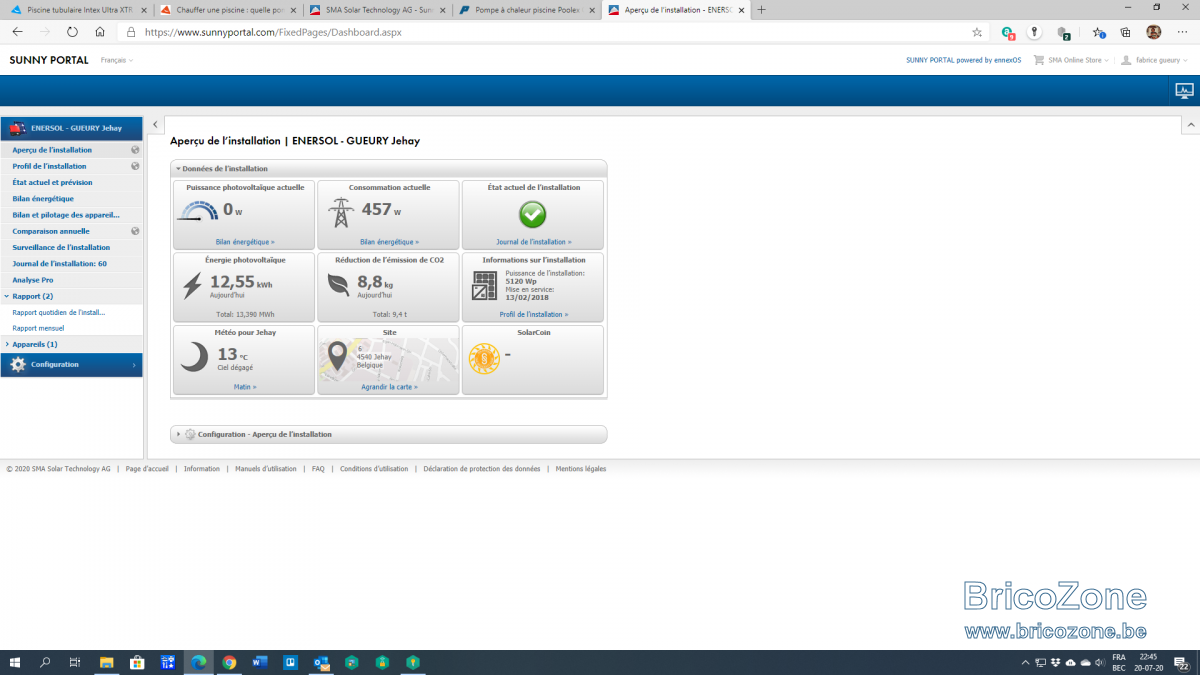This screenshot has height=675, width=1200.
Task: Click the red ENERSOL plant icon in sidebar header
Action: coord(17,128)
